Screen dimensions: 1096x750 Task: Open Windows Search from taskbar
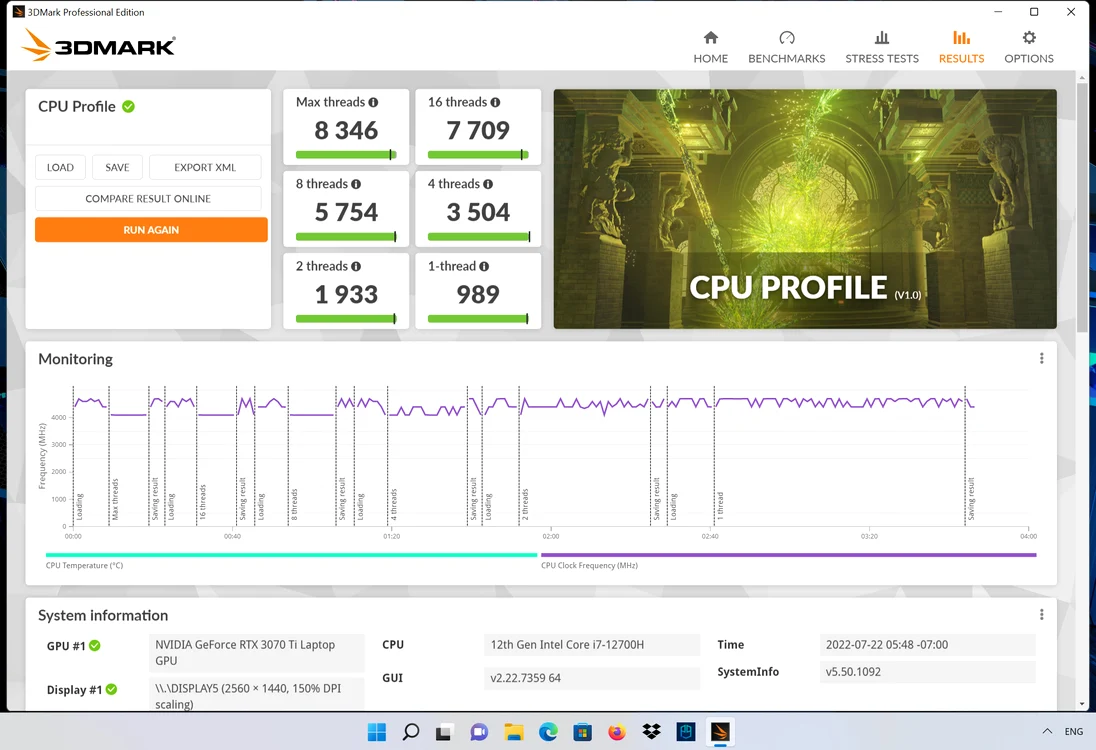tap(411, 732)
